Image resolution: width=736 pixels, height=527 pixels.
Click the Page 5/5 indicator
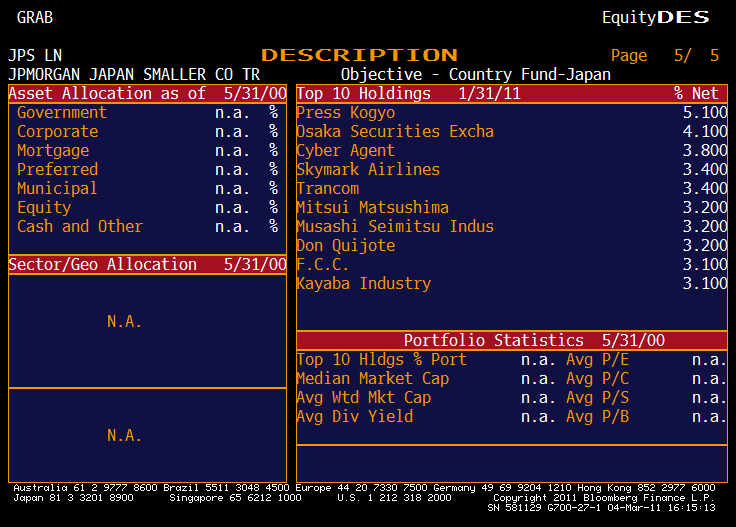coord(664,55)
